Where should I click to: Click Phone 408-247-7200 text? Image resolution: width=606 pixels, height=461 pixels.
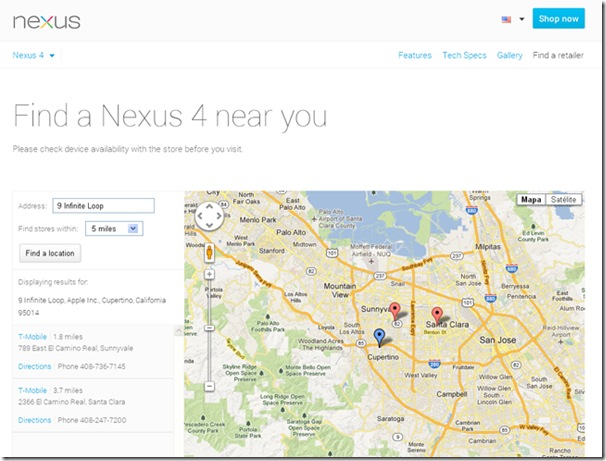(92, 420)
